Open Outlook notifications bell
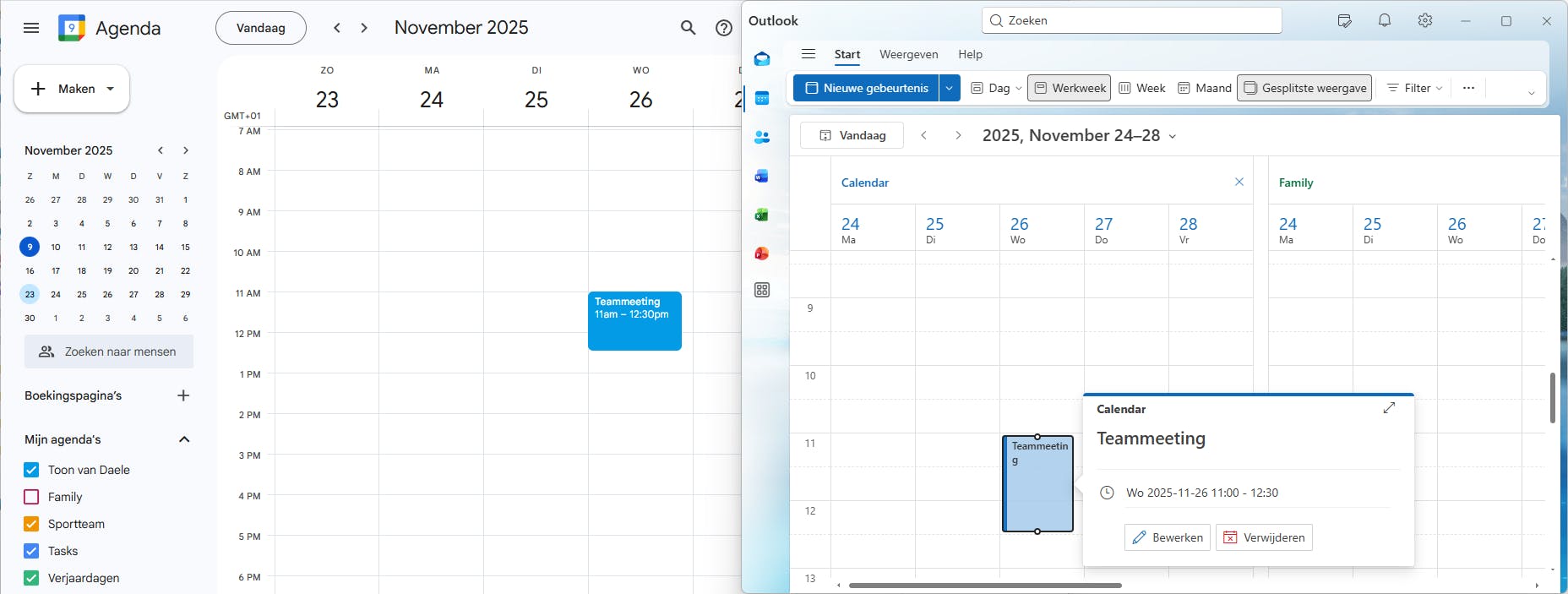This screenshot has width=1568, height=594. point(1385,20)
